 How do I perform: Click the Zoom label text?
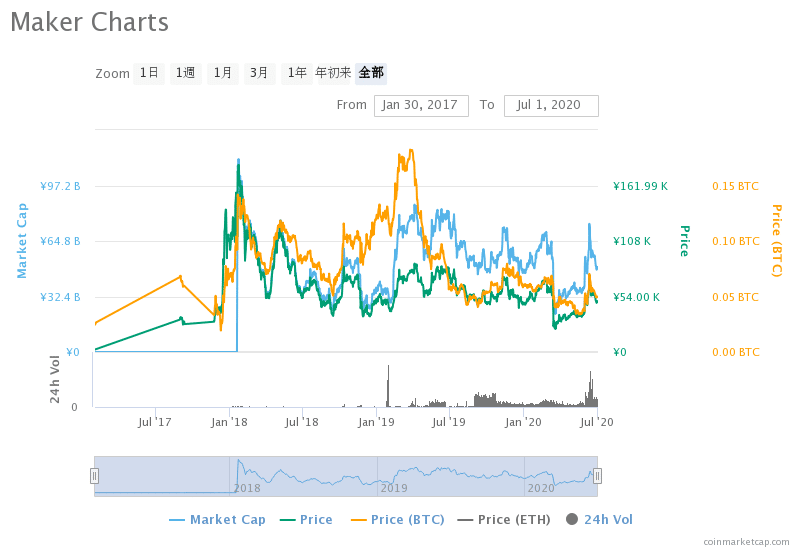(x=112, y=74)
